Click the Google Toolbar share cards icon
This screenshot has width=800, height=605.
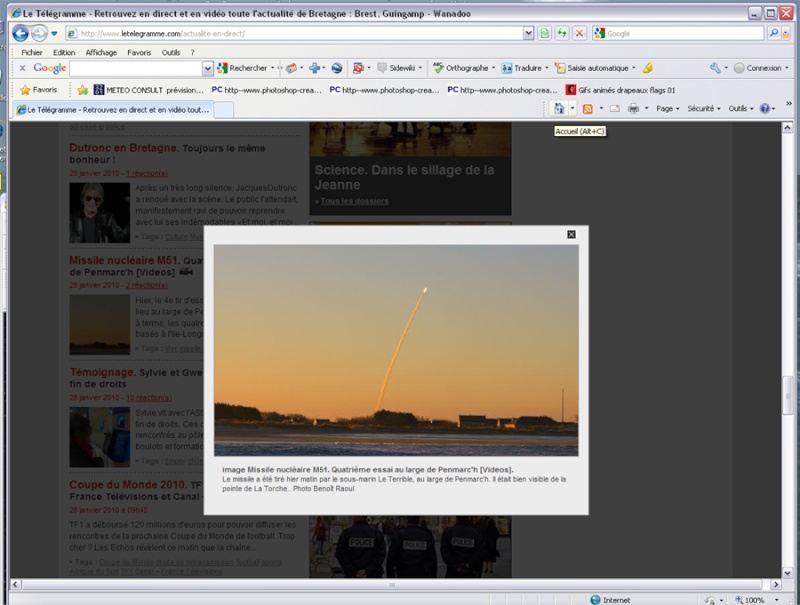[x=292, y=68]
